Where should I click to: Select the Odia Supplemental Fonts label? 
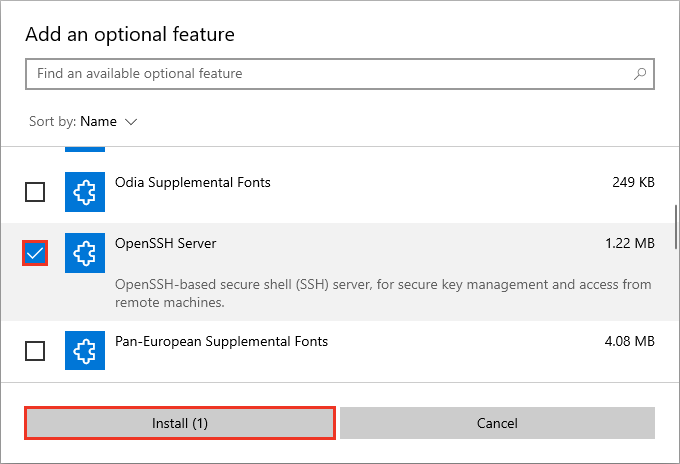click(193, 183)
